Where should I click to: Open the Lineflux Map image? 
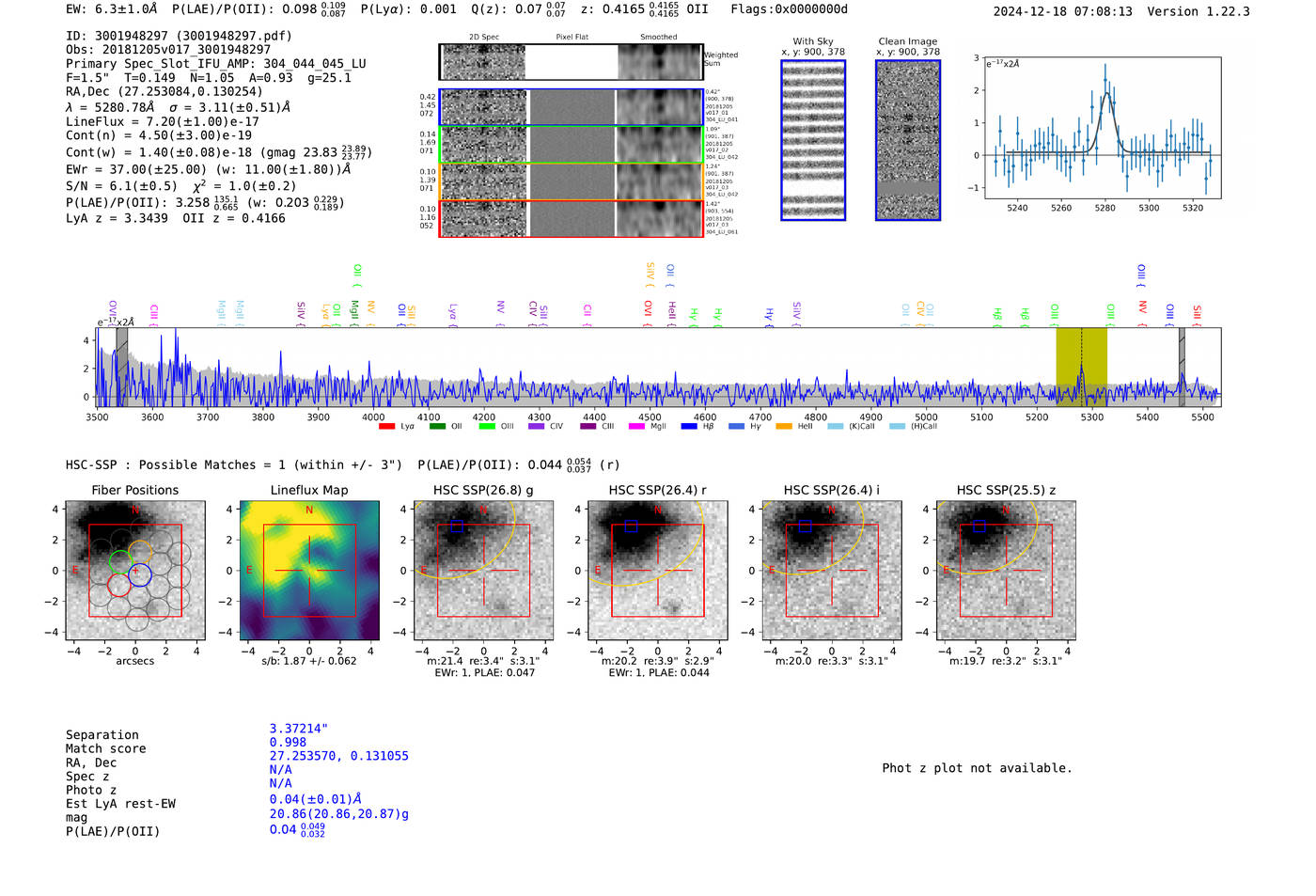pos(309,571)
